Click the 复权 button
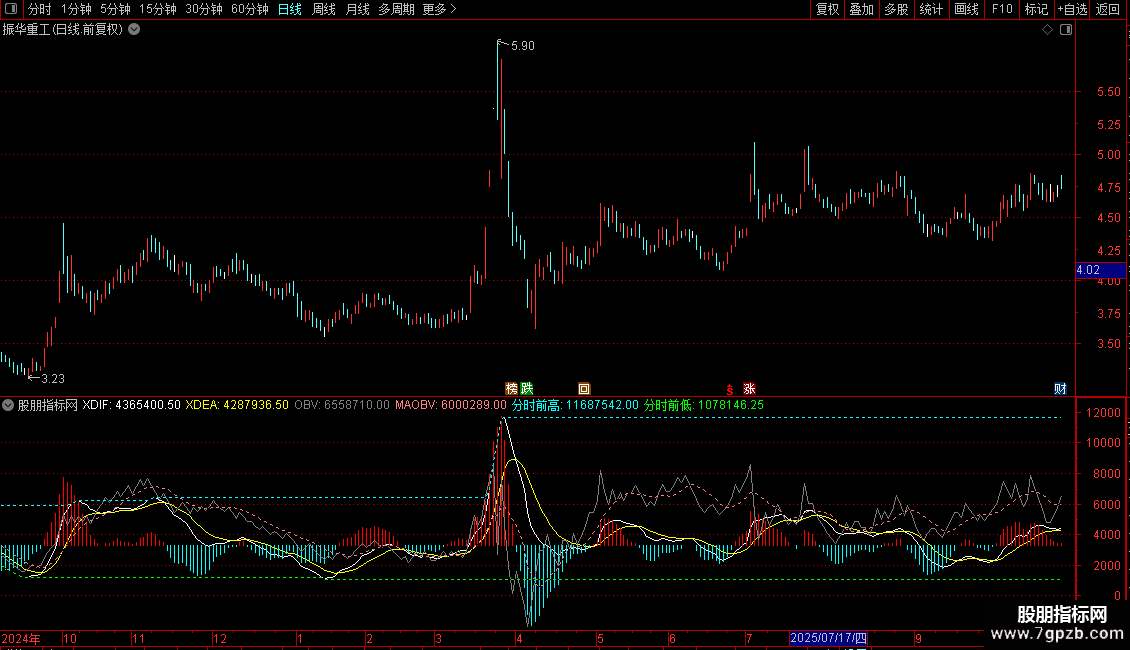Viewport: 1130px width, 650px height. click(827, 9)
